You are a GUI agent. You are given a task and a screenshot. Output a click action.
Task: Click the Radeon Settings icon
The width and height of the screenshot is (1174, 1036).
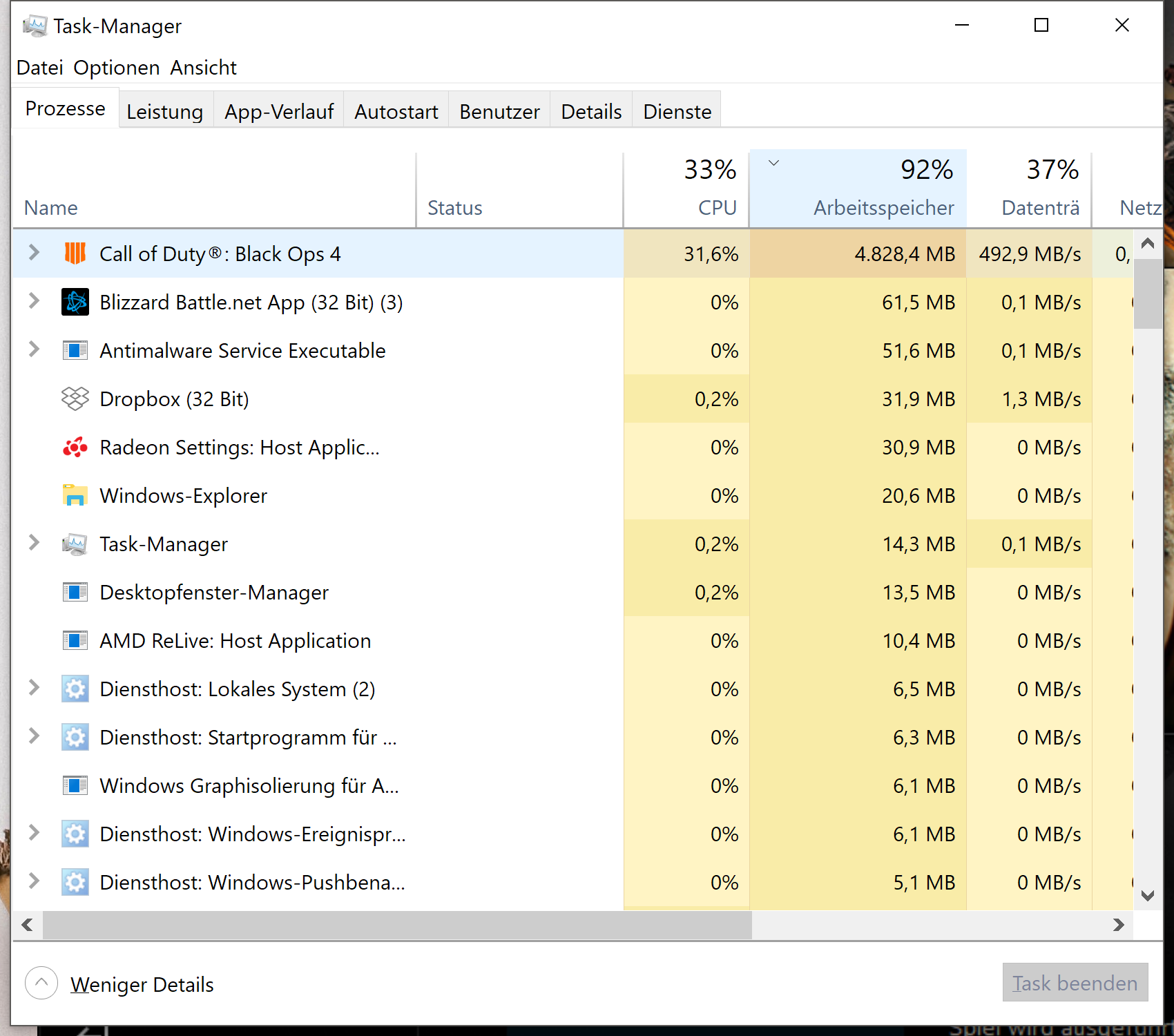[76, 447]
